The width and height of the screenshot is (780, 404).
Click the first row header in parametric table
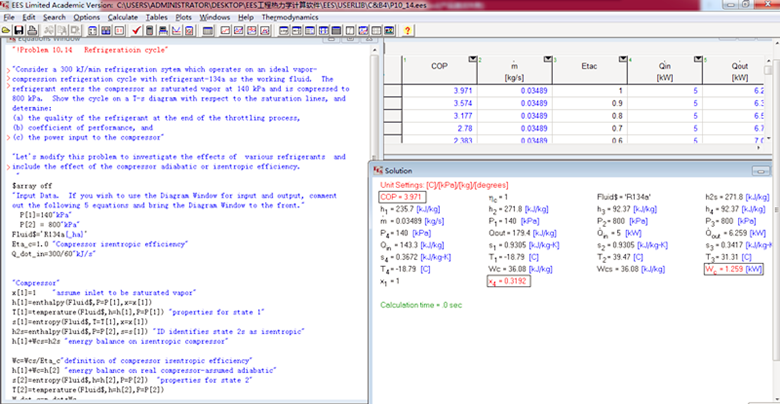click(x=394, y=91)
